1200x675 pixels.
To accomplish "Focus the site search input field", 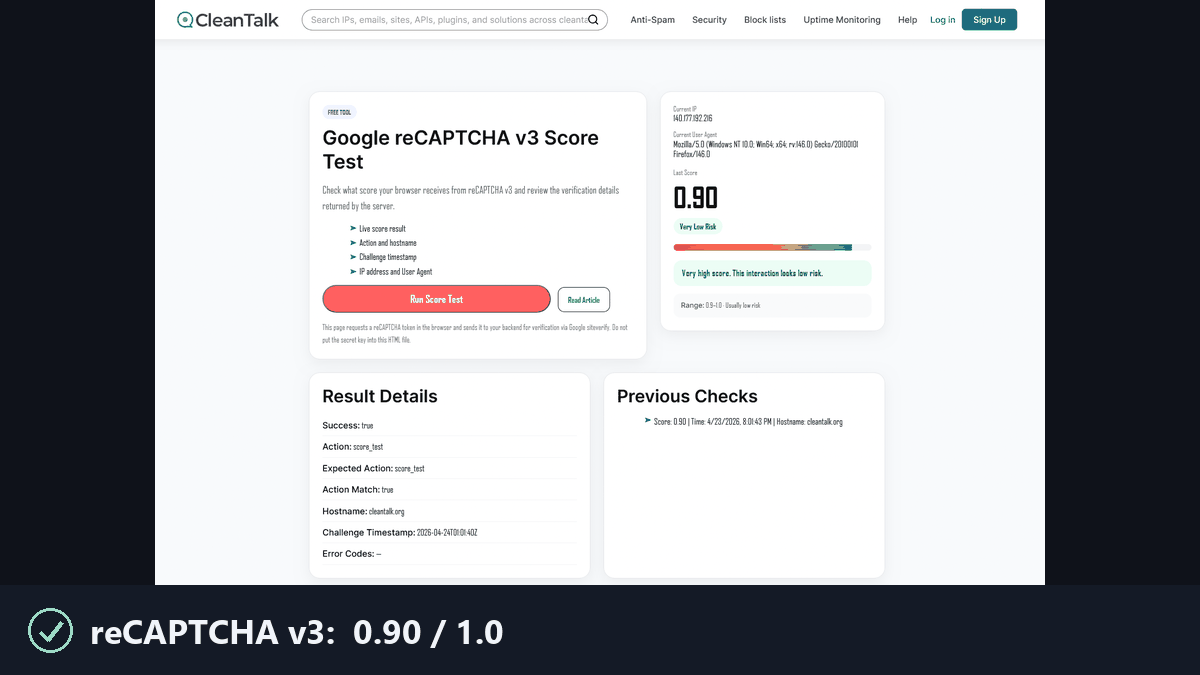I will 454,19.
